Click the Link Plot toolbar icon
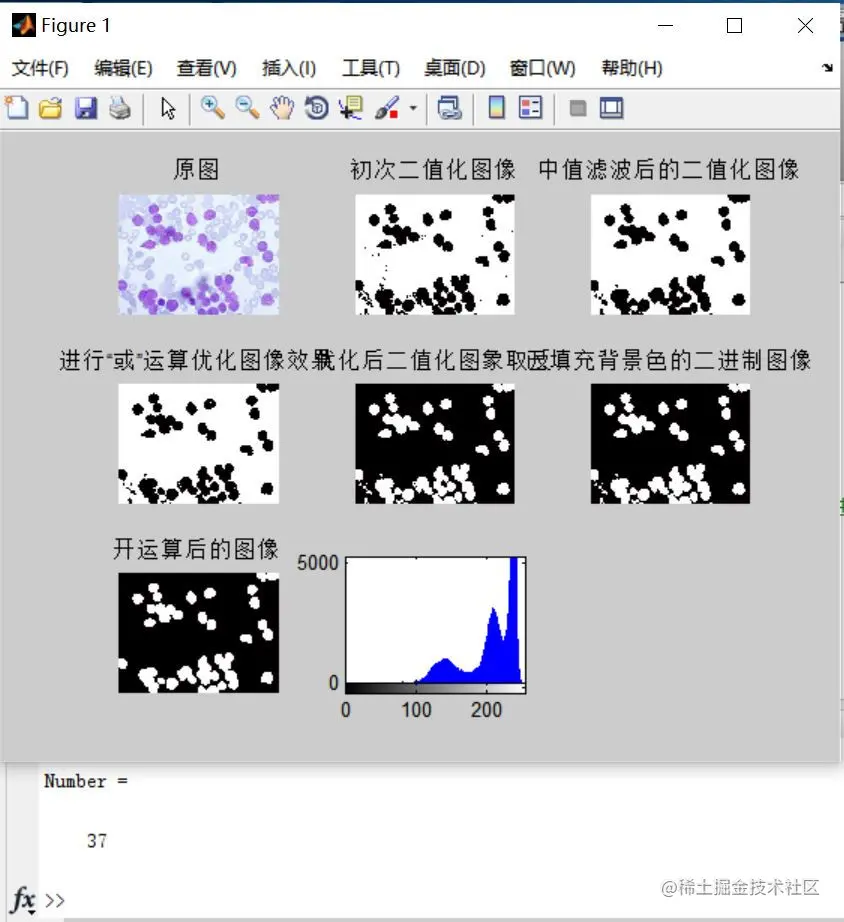This screenshot has width=844, height=922. tap(450, 108)
